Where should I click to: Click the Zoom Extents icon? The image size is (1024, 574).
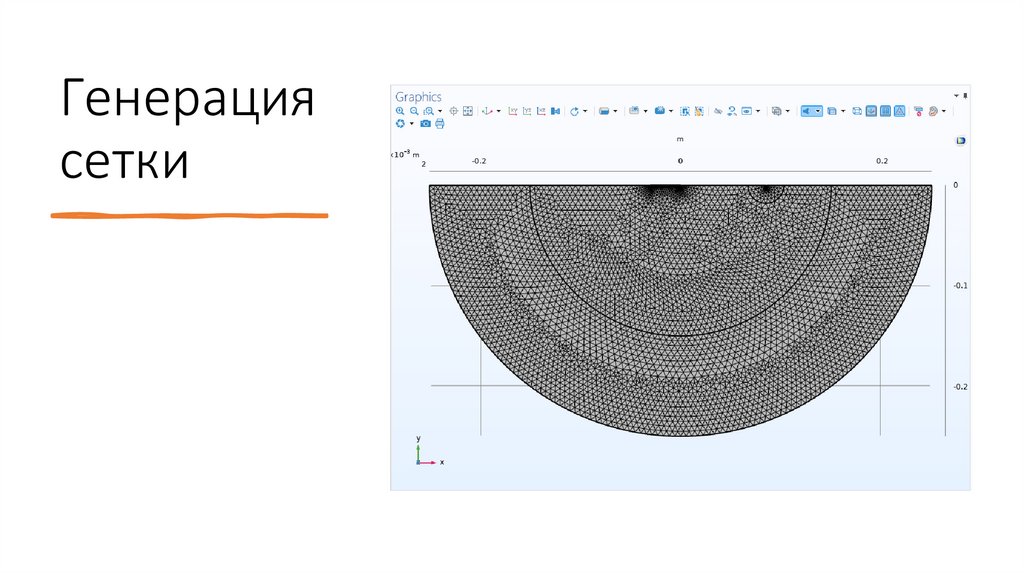467,111
